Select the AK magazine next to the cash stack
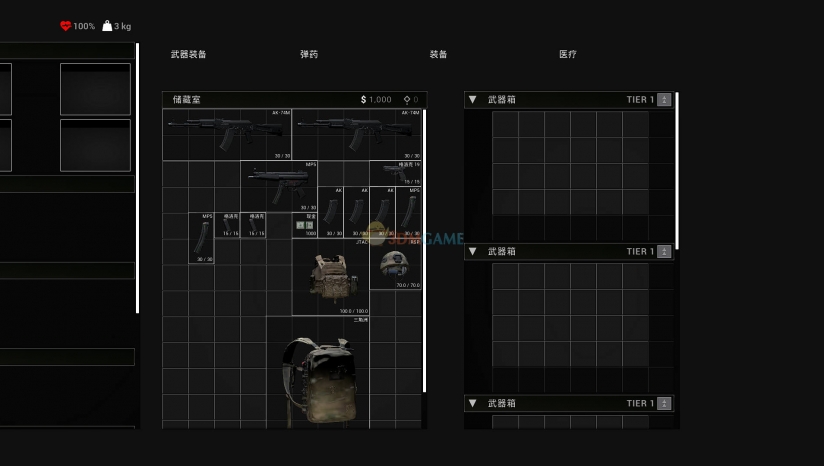Screen dimensions: 824x466 (331, 212)
